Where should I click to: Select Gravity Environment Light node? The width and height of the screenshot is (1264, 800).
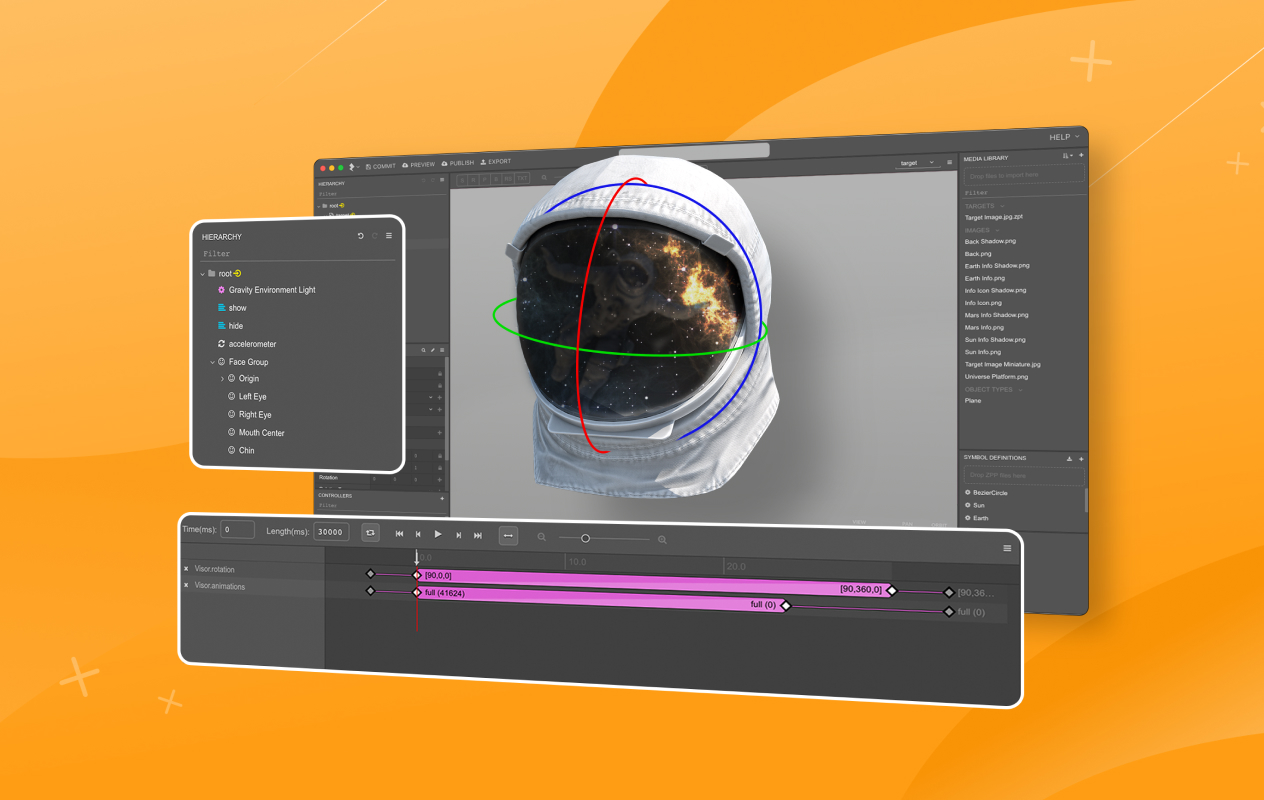[x=266, y=290]
